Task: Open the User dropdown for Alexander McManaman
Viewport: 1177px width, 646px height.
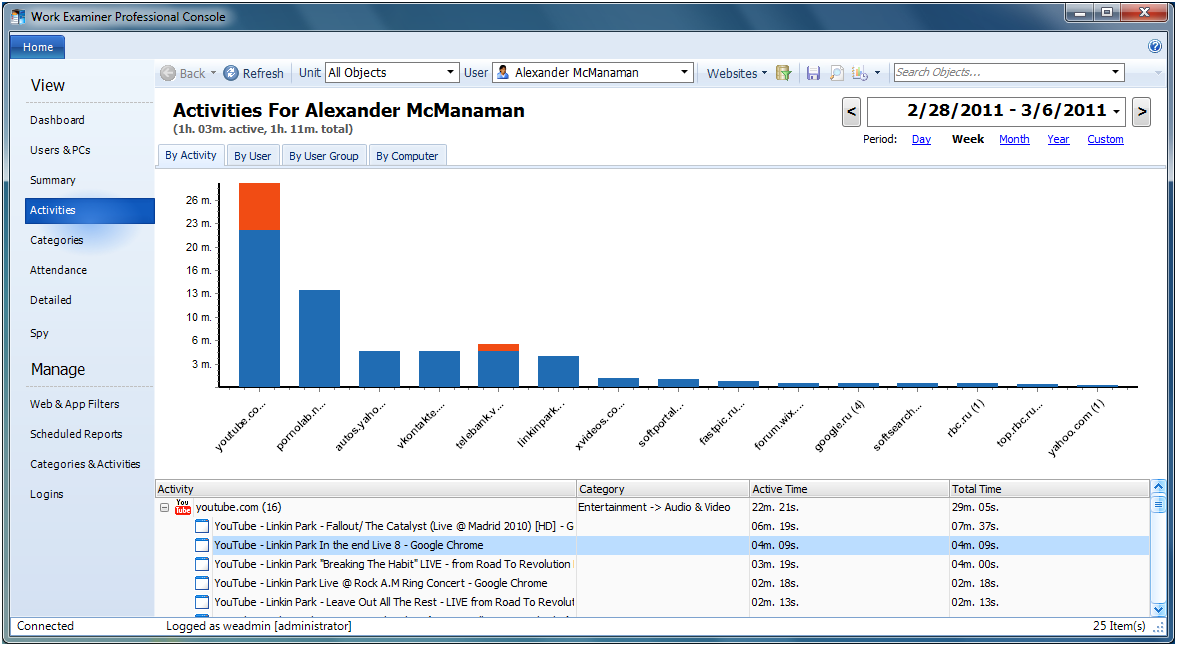Action: pyautogui.click(x=594, y=73)
